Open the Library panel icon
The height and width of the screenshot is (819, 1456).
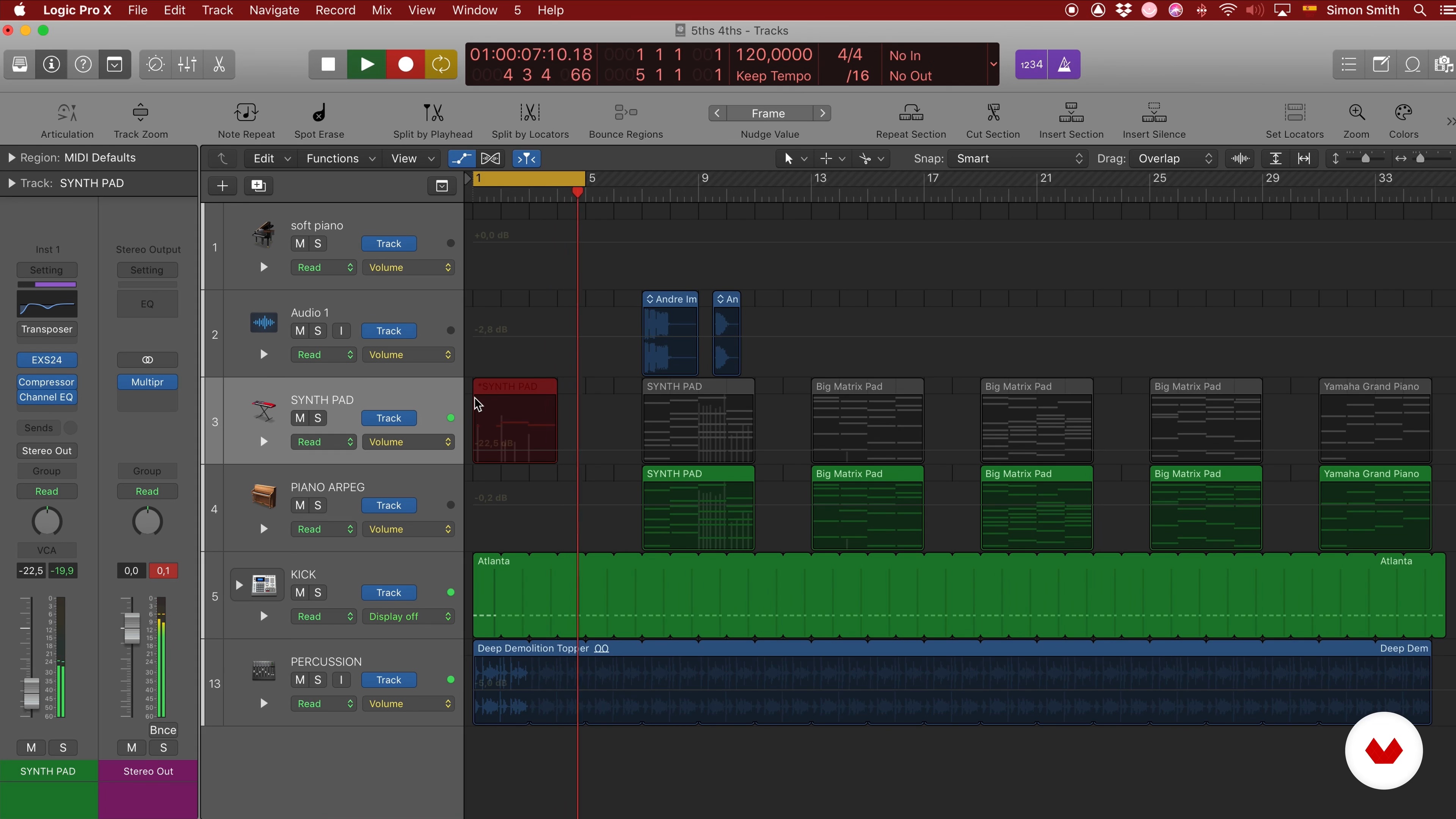[x=20, y=64]
